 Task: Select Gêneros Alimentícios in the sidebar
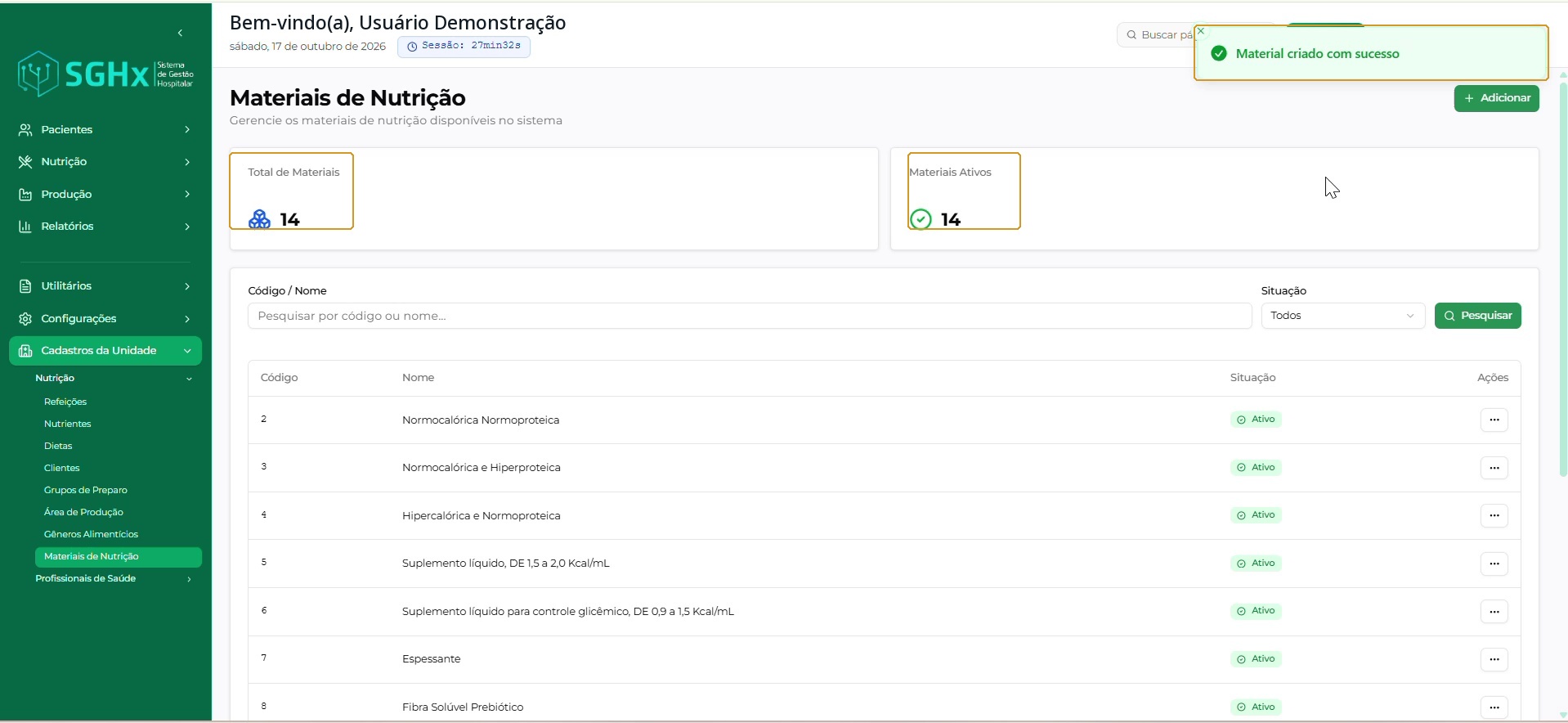(x=92, y=534)
